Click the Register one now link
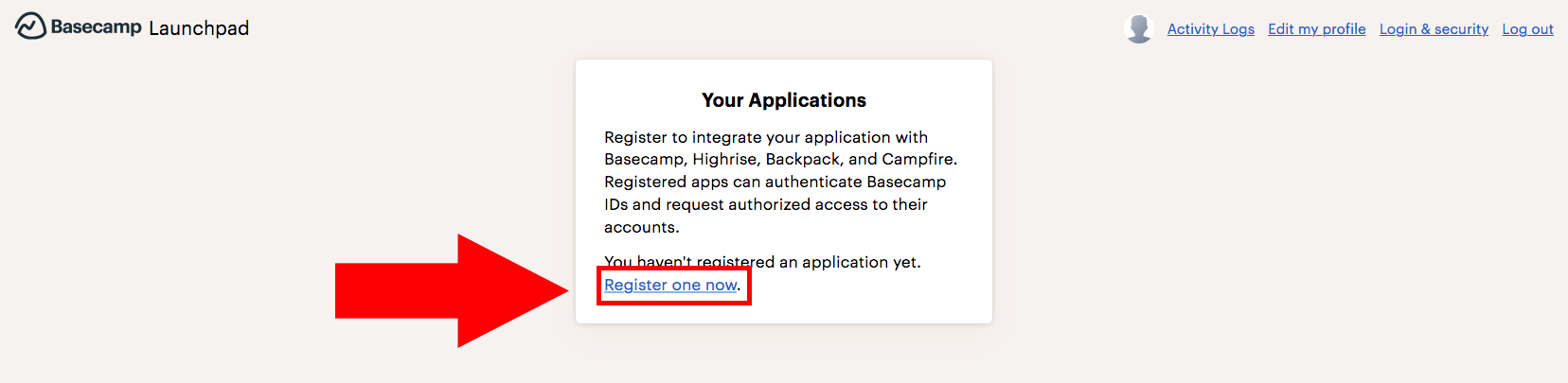Screen dimensions: 1568x383 (x=670, y=285)
